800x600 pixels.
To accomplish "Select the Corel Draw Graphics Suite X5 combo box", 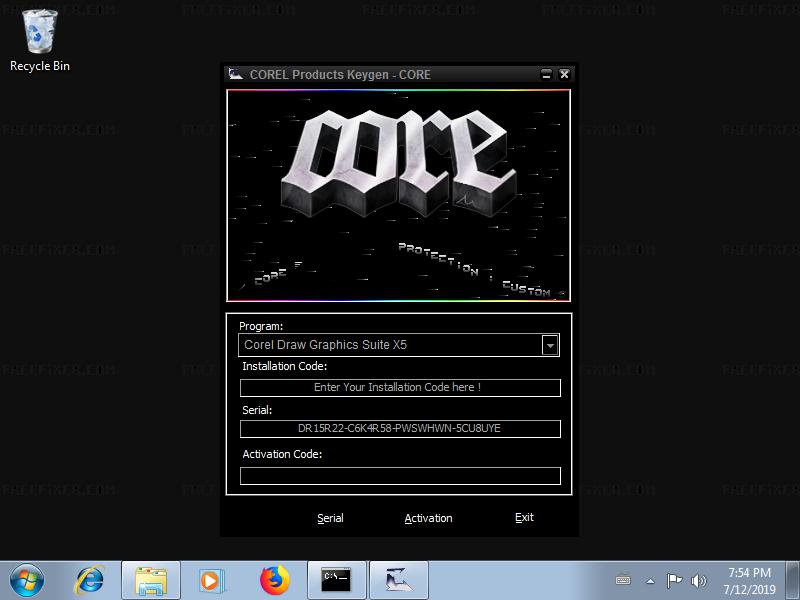I will tap(399, 345).
